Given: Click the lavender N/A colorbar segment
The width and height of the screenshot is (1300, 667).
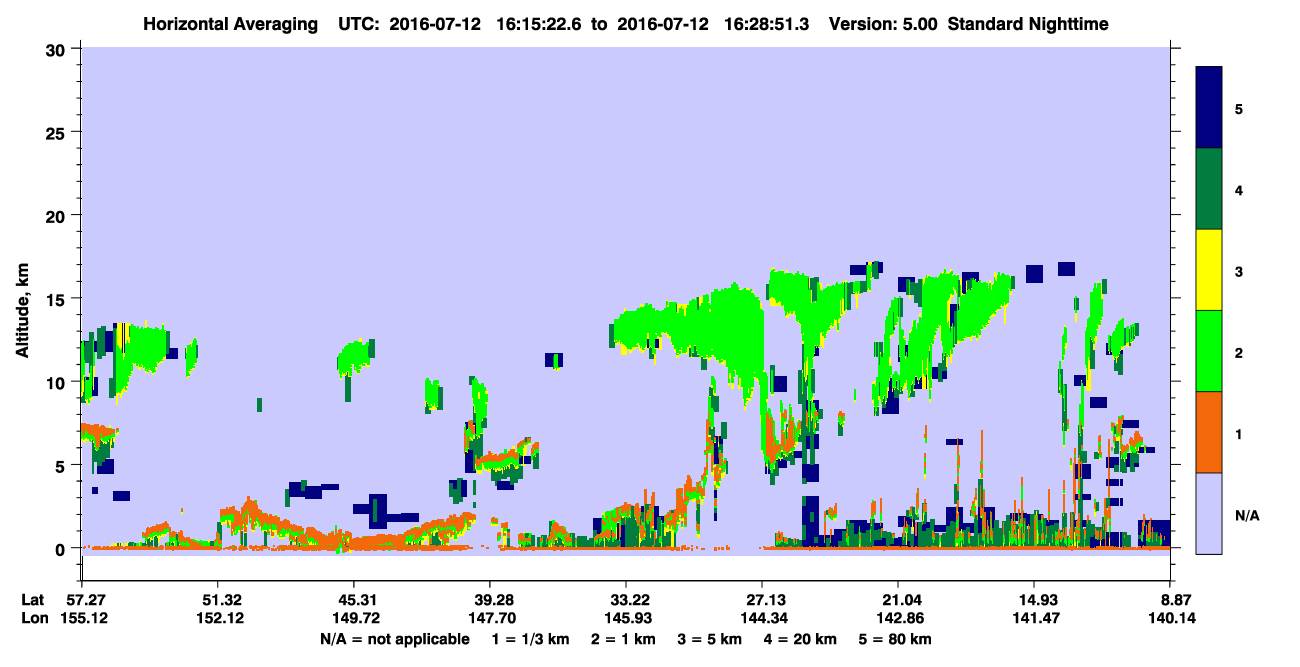Looking at the screenshot, I should click(1209, 513).
